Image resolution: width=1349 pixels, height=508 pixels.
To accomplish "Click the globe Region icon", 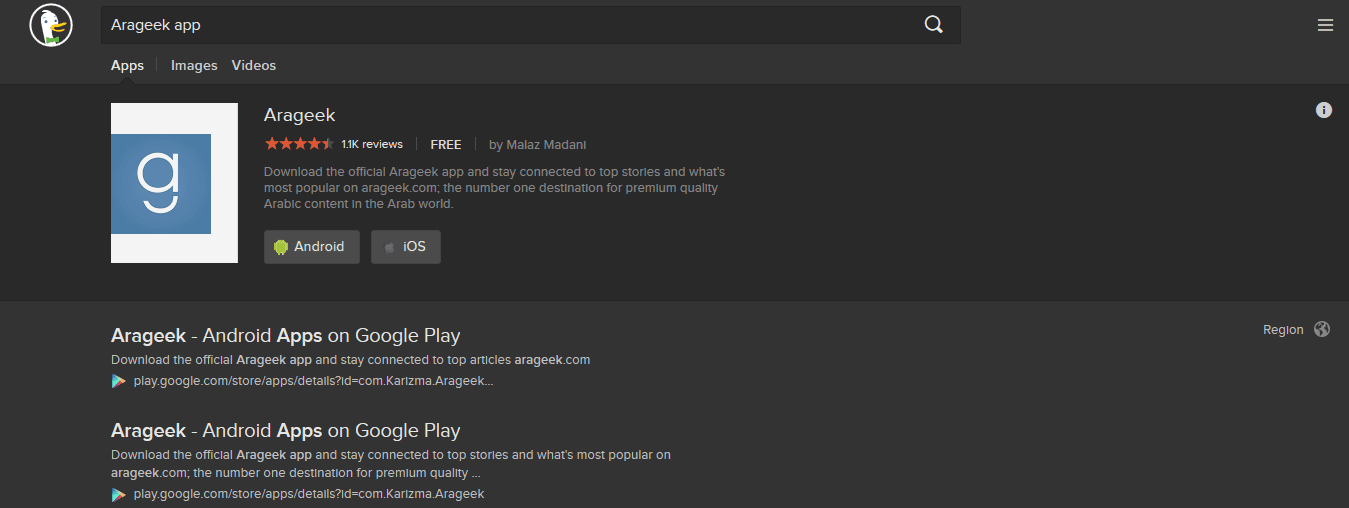I will 1322,329.
